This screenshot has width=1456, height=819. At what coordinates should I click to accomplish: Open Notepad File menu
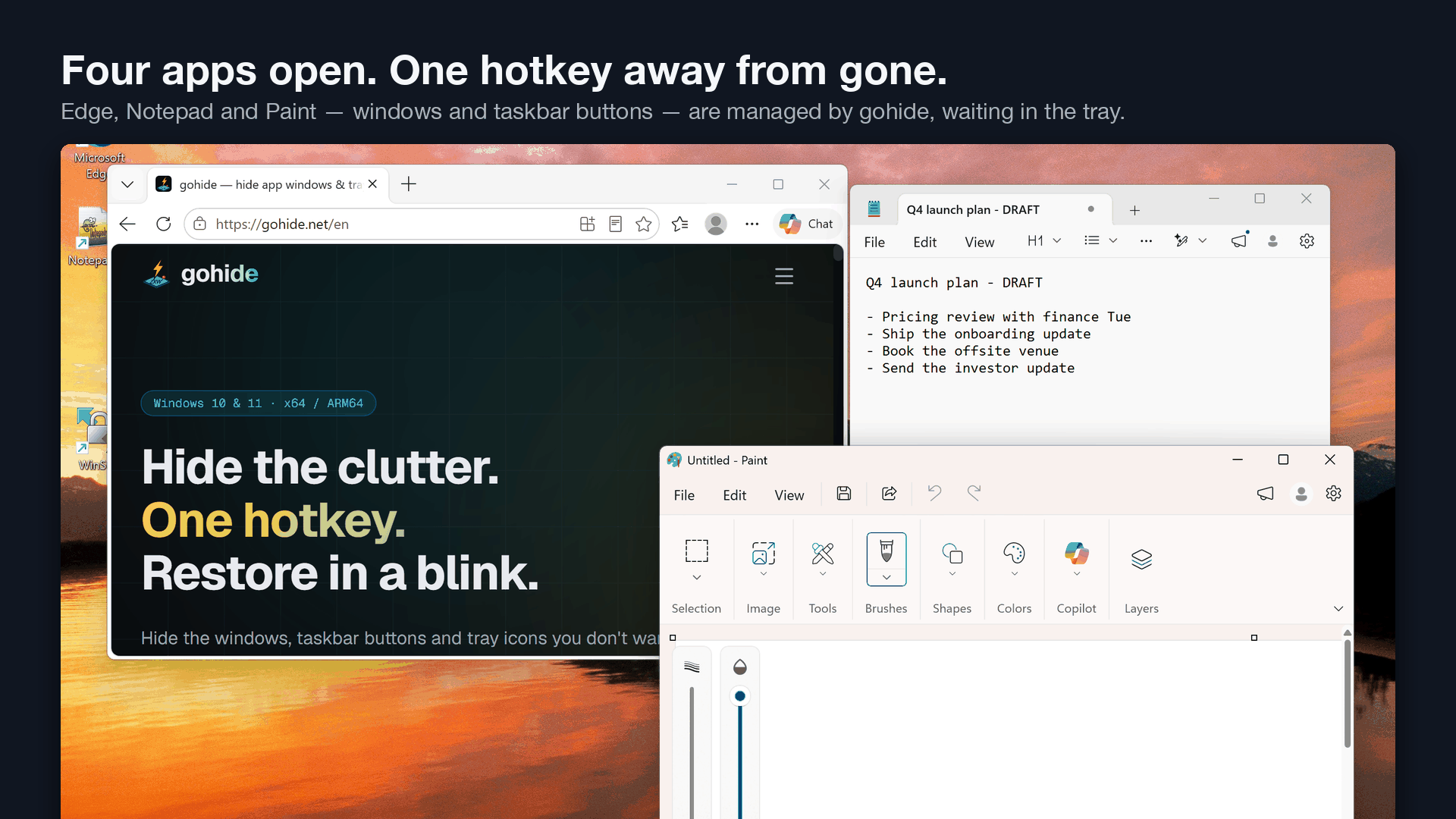pyautogui.click(x=874, y=242)
